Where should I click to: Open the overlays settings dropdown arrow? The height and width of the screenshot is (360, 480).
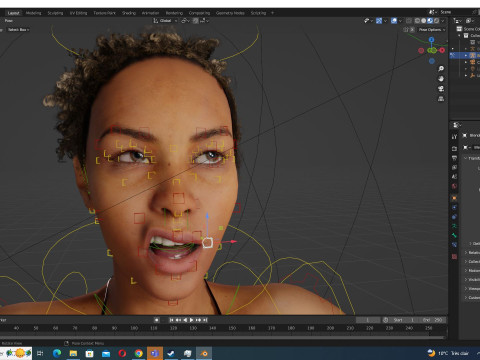coord(400,21)
